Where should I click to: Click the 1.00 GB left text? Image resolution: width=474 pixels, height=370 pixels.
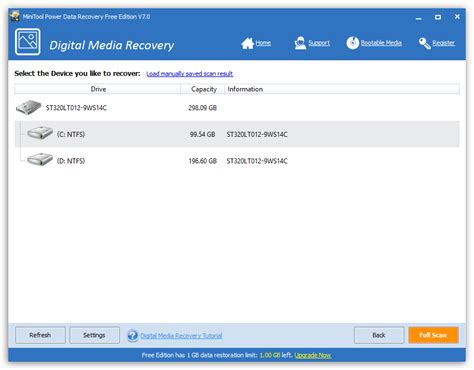(275, 355)
